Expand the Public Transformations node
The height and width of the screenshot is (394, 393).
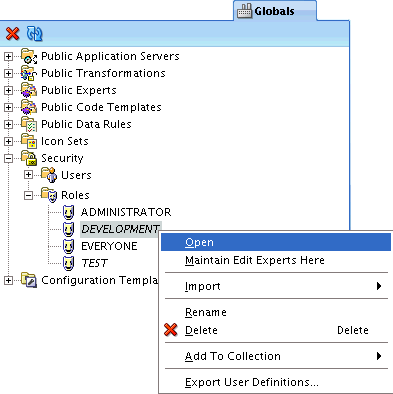pyautogui.click(x=8, y=73)
